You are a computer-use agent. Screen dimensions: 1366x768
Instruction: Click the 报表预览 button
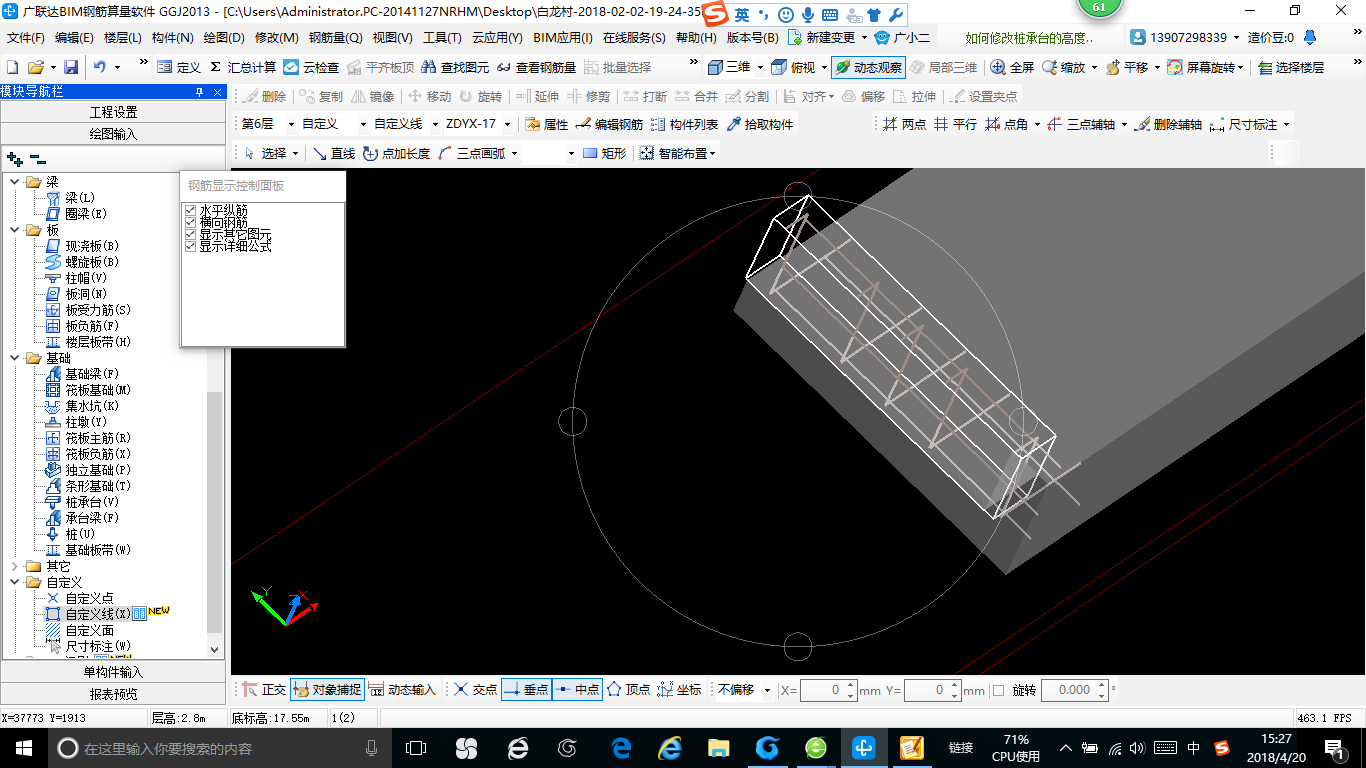(113, 694)
